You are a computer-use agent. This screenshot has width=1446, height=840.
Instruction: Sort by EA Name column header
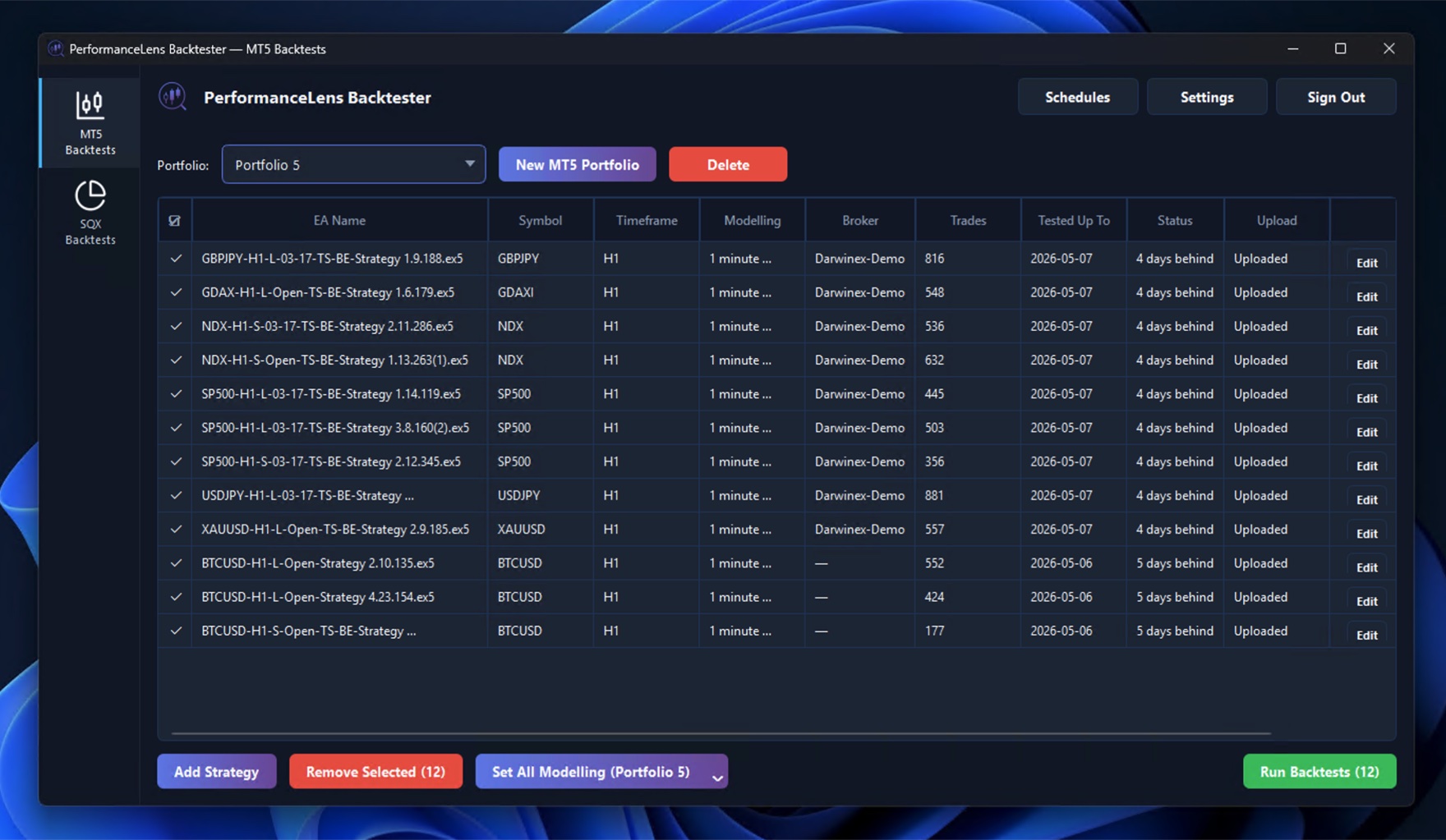coord(339,220)
